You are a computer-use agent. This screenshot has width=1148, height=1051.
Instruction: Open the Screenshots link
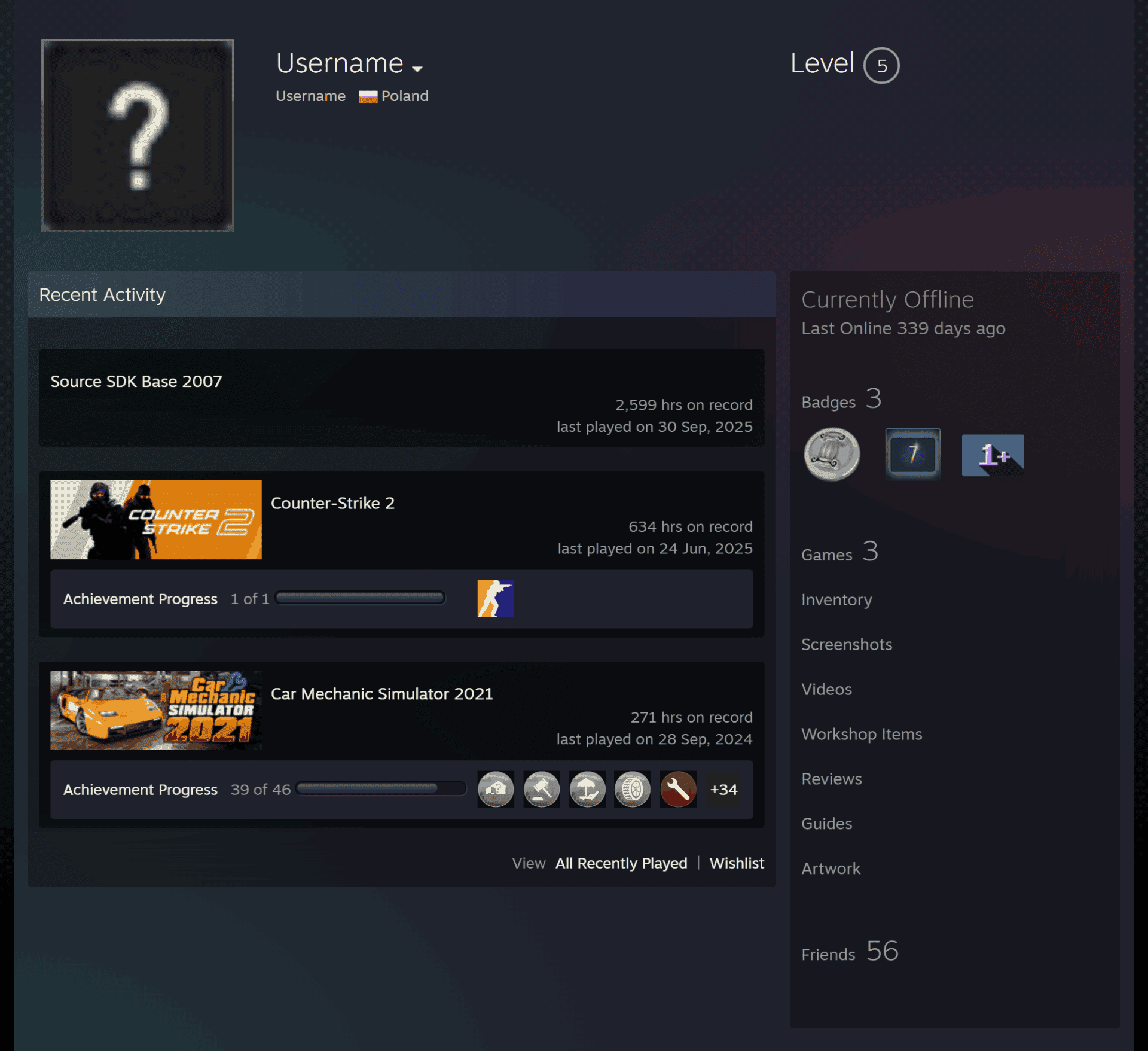click(x=847, y=644)
